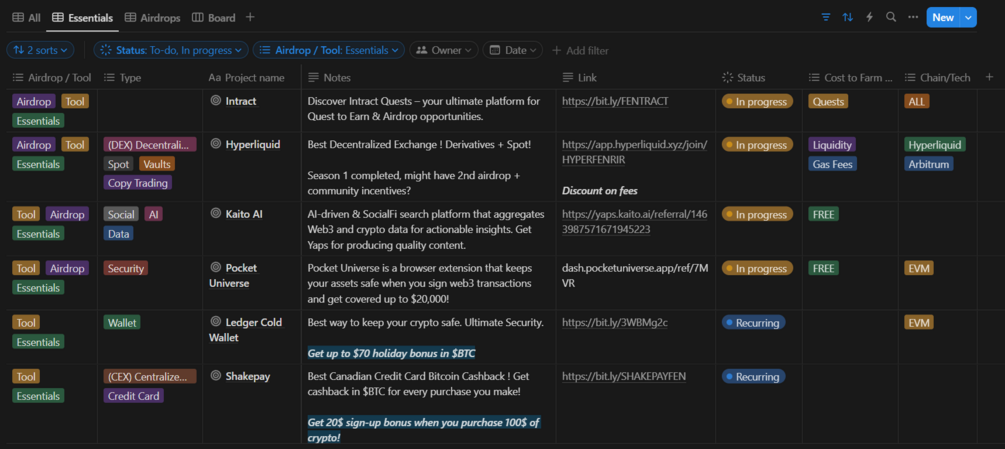The width and height of the screenshot is (1005, 449).
Task: Add a new column with the plus icon
Action: [989, 77]
